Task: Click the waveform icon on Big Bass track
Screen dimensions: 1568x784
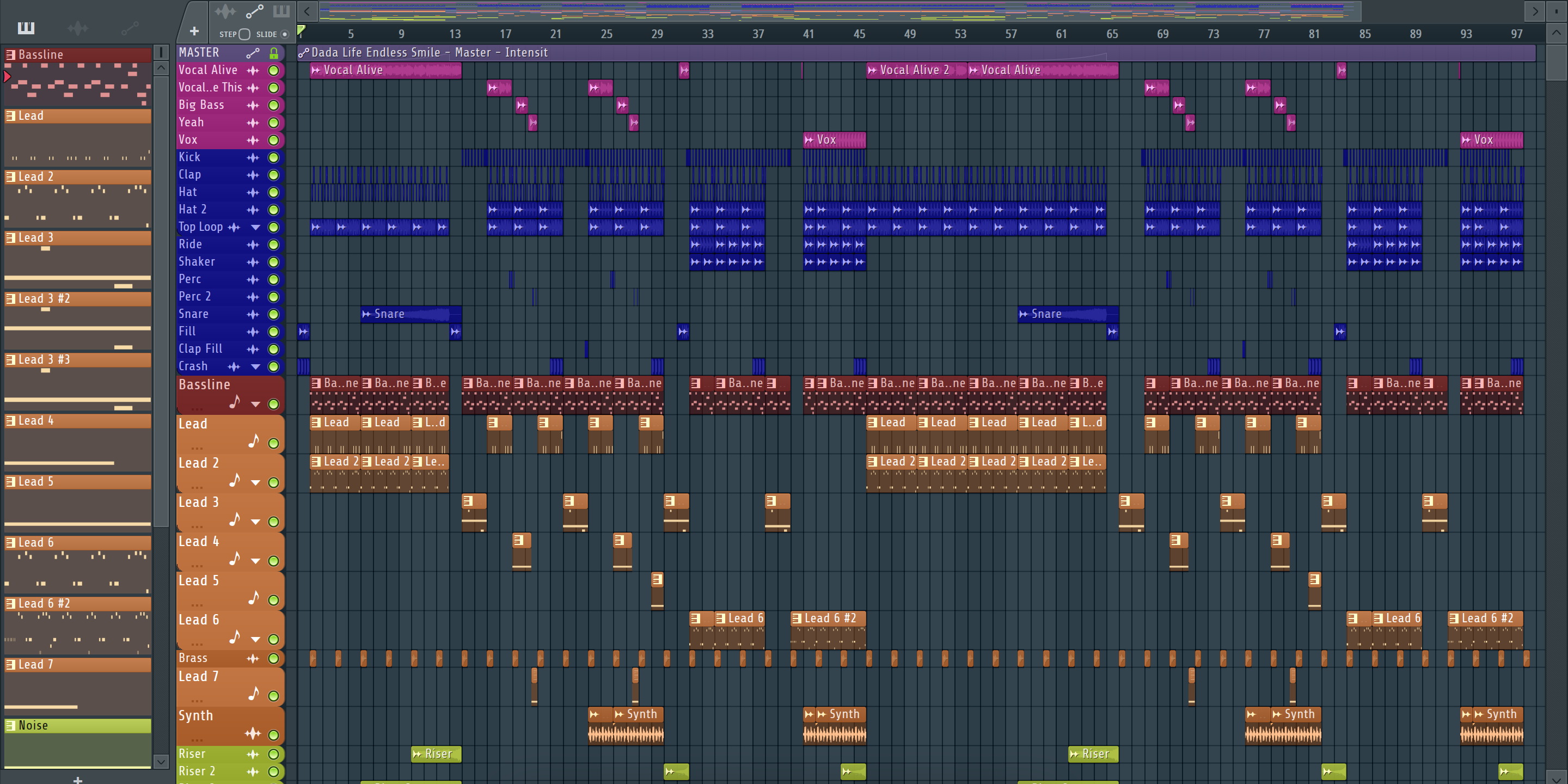Action: tap(253, 106)
